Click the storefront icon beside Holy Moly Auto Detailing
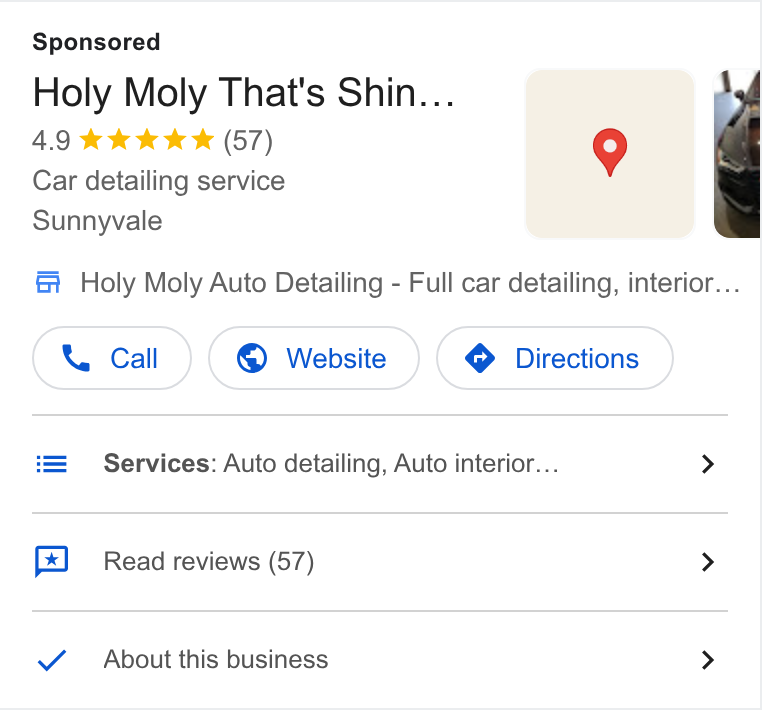The width and height of the screenshot is (762, 710). [48, 282]
